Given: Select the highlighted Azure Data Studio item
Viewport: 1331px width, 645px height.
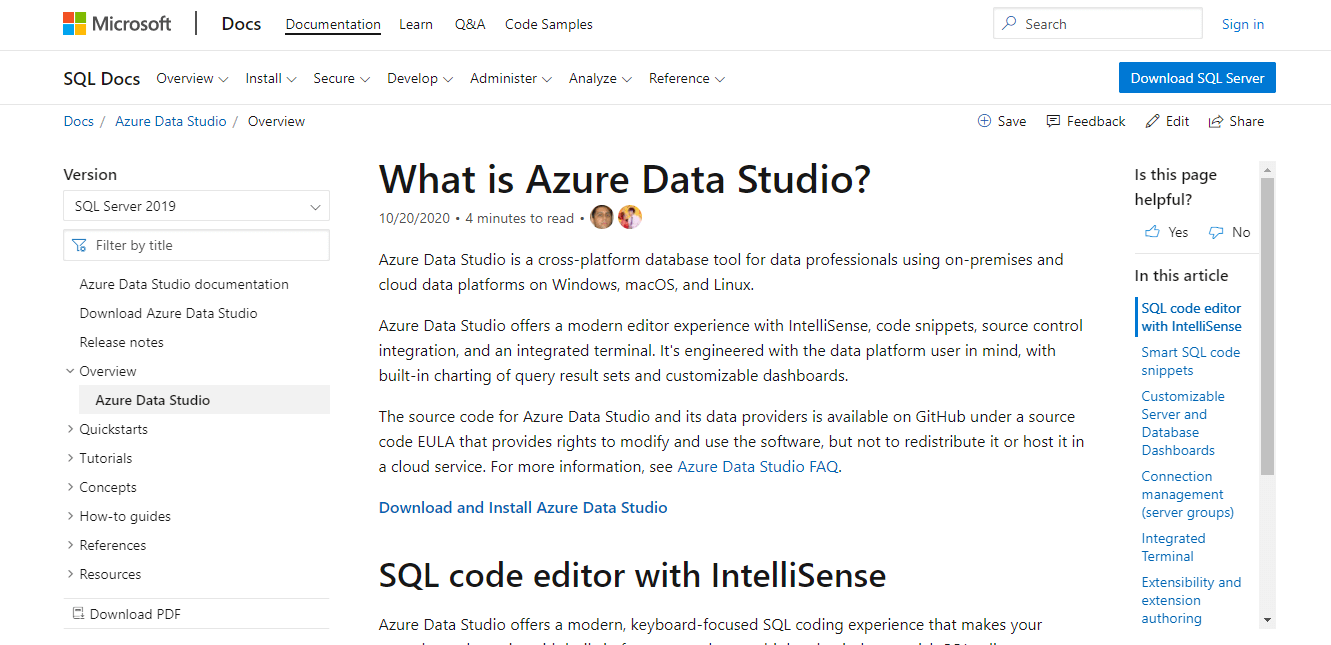Looking at the screenshot, I should pyautogui.click(x=204, y=400).
